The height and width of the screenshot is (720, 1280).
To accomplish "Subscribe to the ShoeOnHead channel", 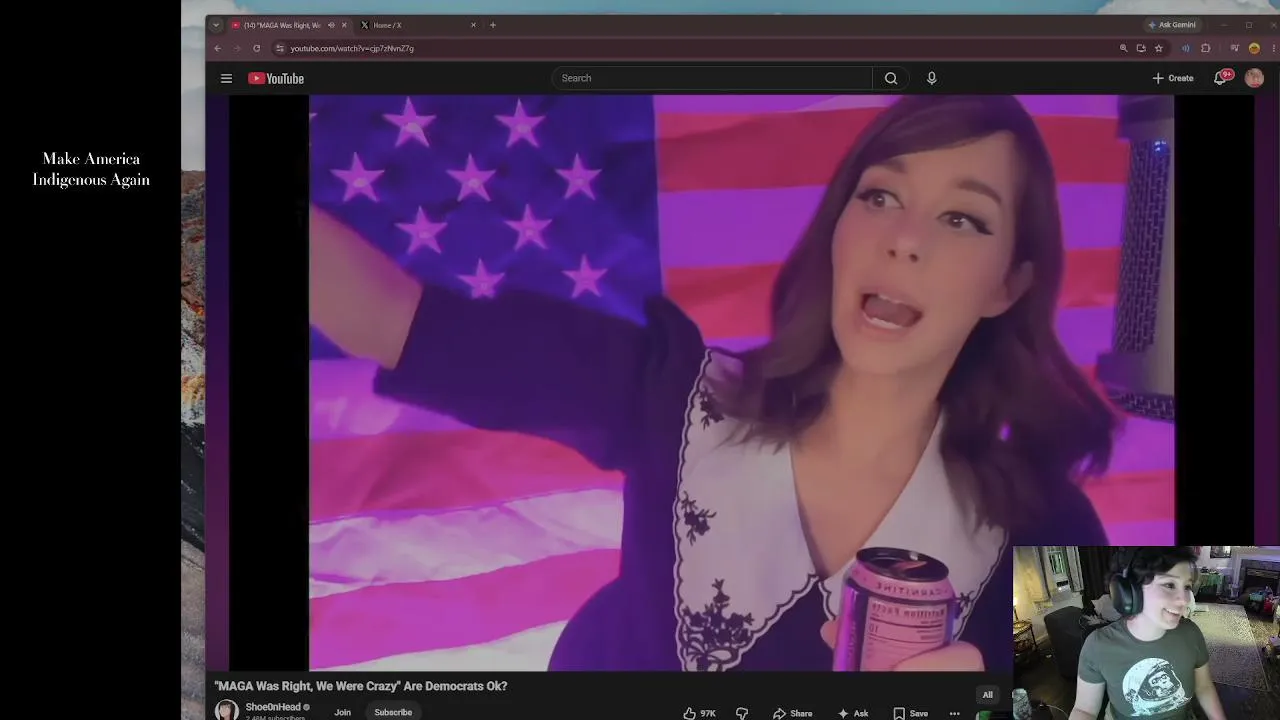I will 393,712.
